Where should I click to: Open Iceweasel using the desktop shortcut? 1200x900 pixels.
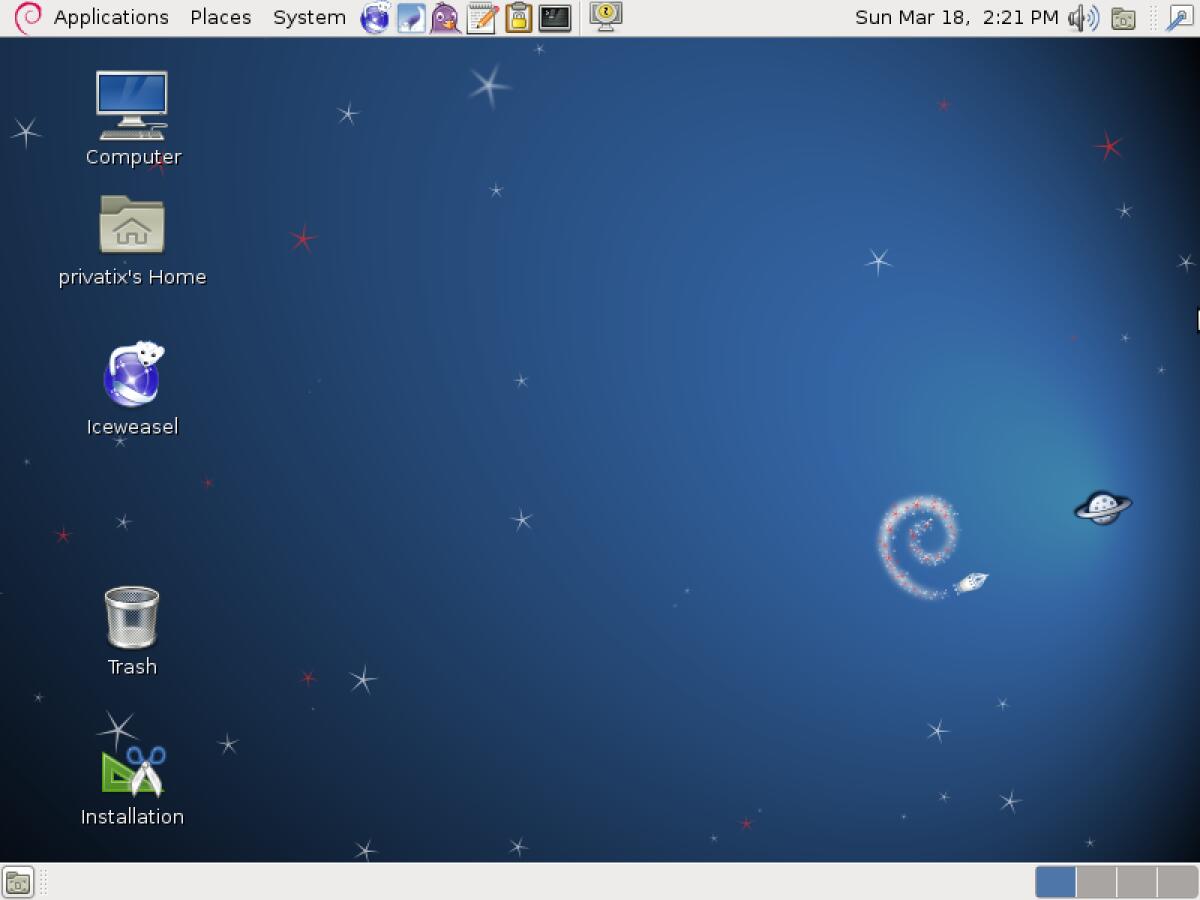click(131, 380)
